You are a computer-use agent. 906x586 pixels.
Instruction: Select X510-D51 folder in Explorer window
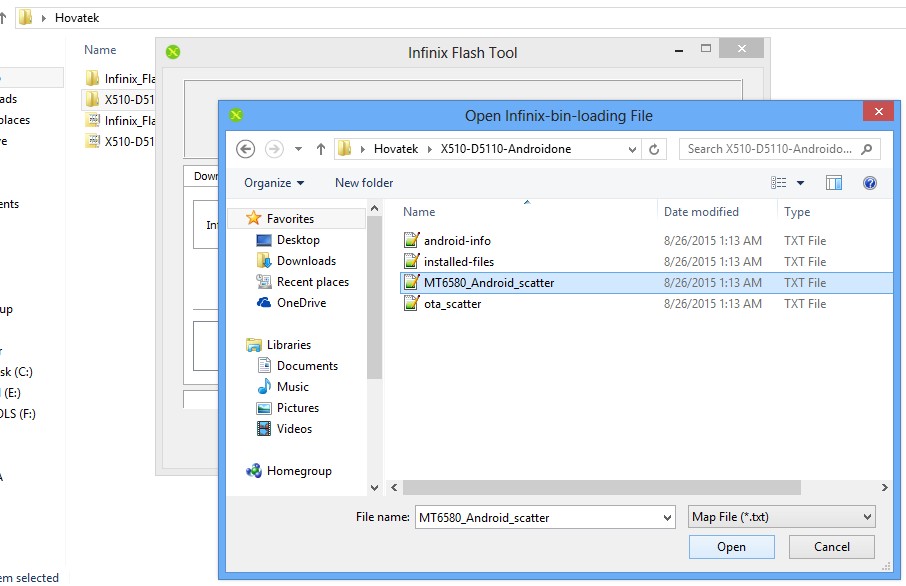point(120,99)
